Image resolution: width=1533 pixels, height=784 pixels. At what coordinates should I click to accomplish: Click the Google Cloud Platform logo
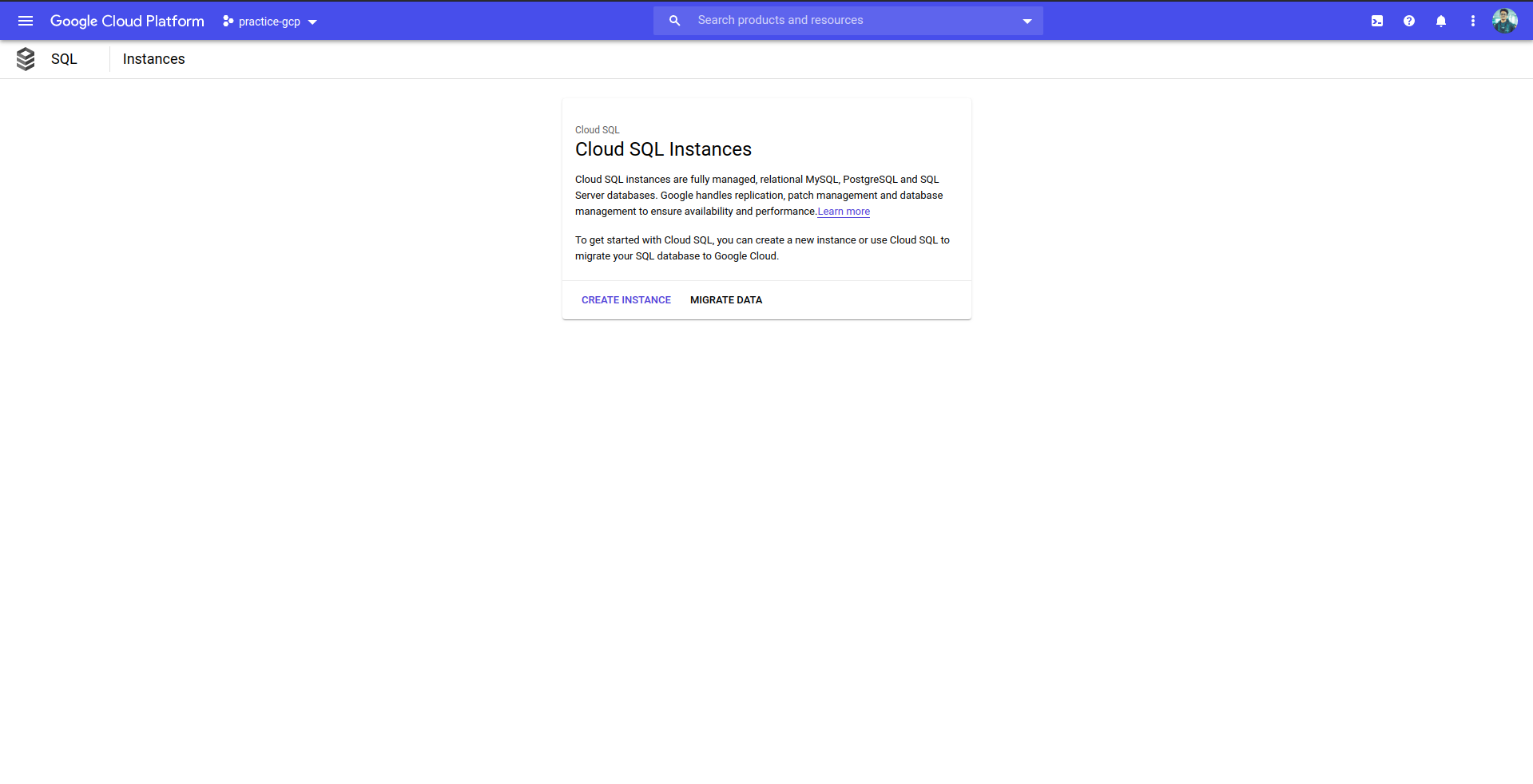(127, 21)
